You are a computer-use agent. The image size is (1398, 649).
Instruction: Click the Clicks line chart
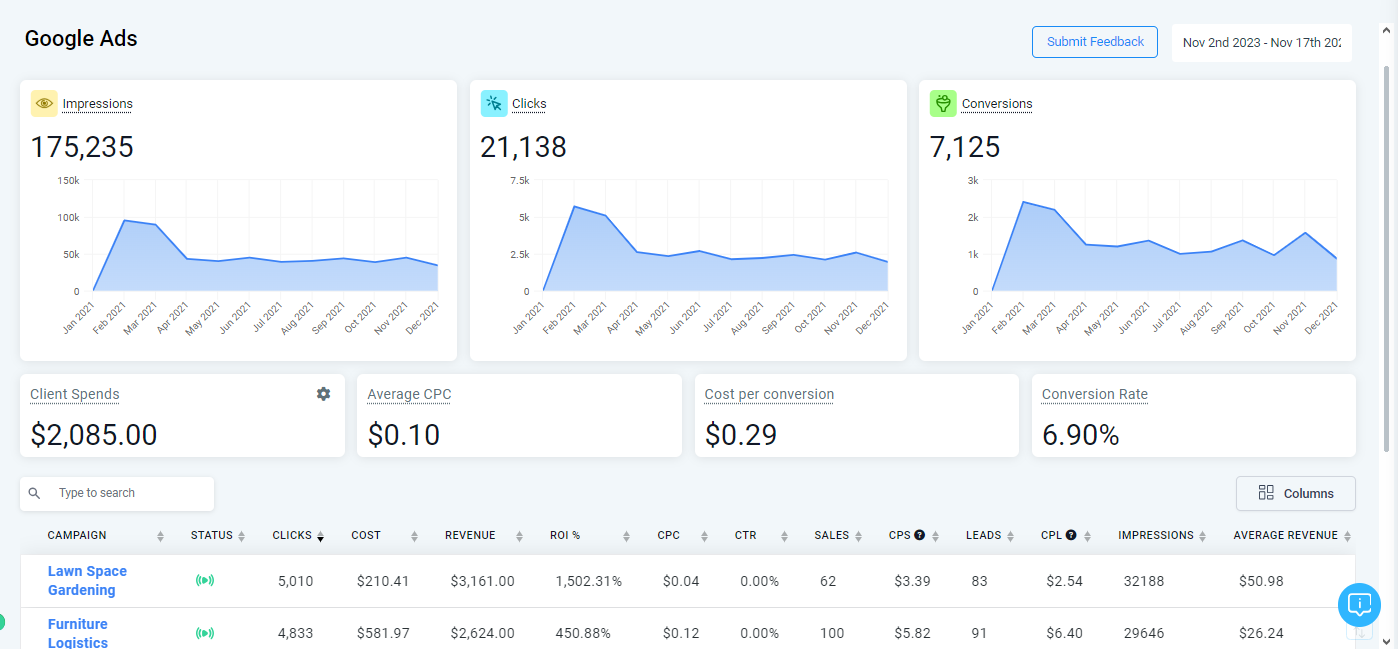(715, 236)
